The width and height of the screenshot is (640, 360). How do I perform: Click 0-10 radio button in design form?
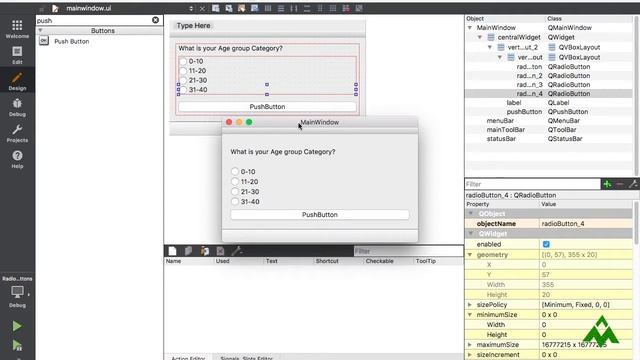(183, 61)
